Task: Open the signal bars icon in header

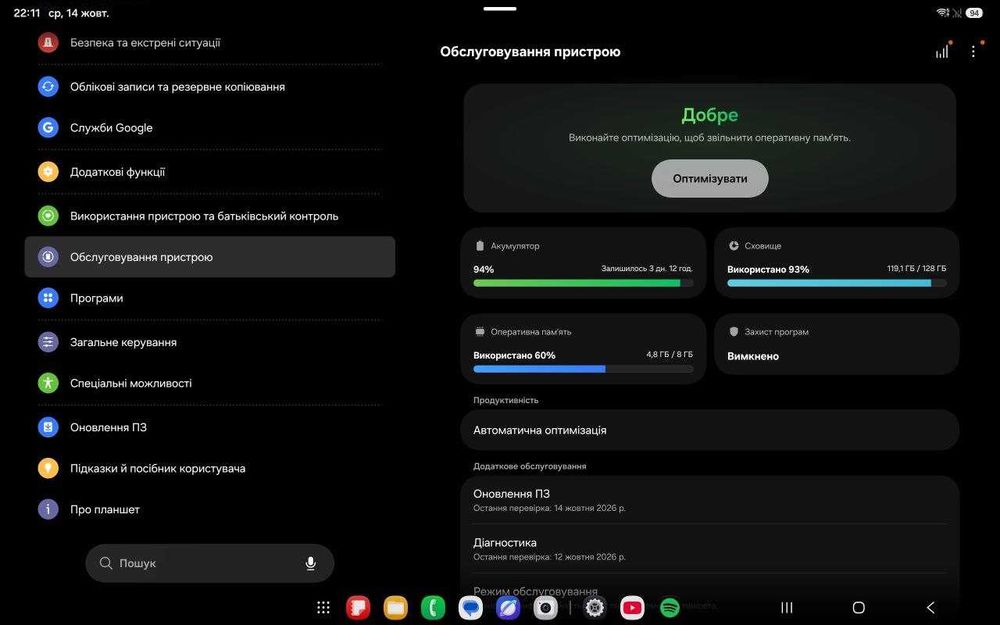Action: pos(942,52)
